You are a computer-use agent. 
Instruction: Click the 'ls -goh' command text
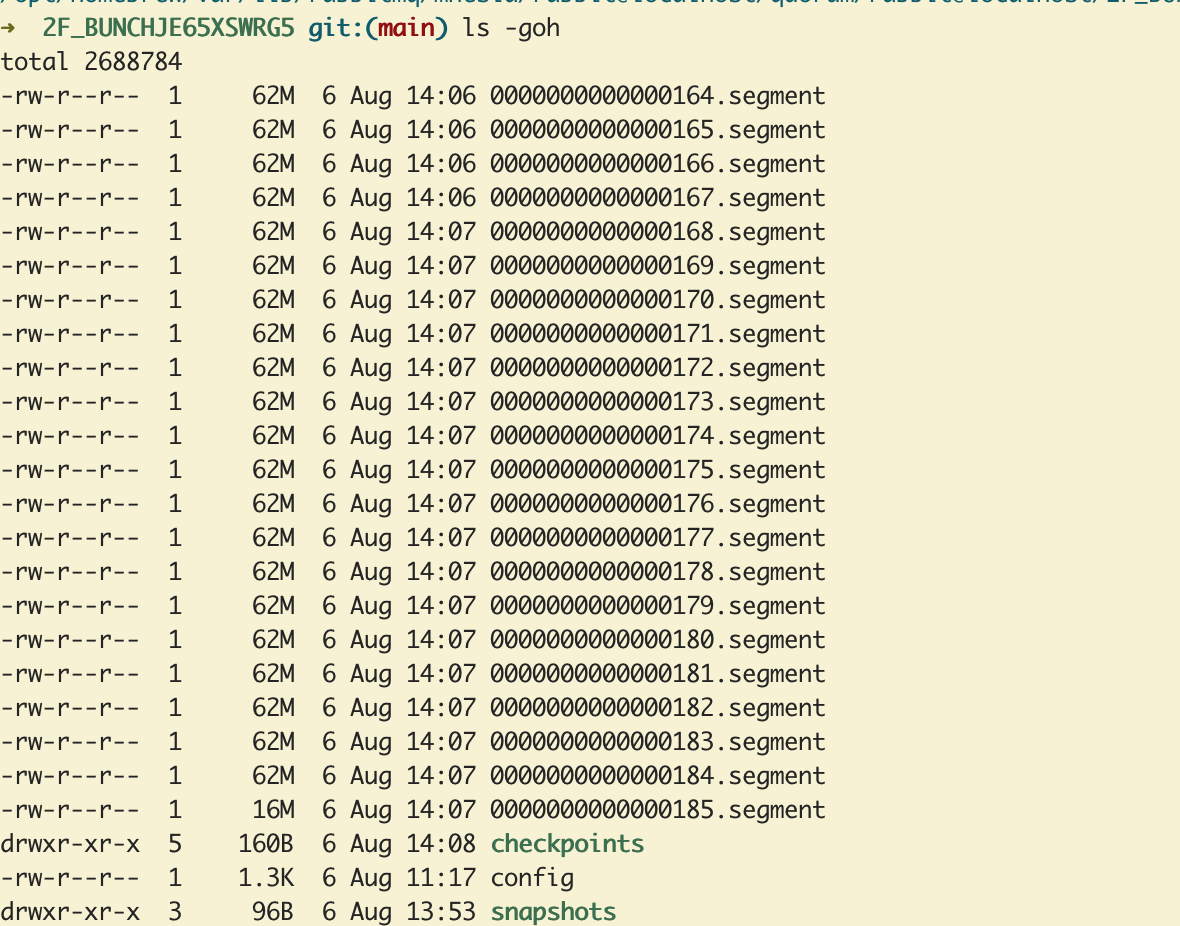pos(512,28)
